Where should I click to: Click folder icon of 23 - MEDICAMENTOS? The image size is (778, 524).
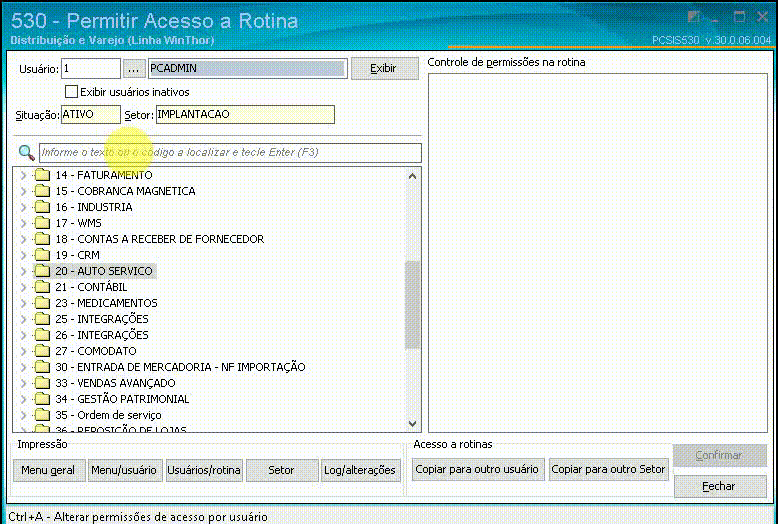tap(43, 303)
